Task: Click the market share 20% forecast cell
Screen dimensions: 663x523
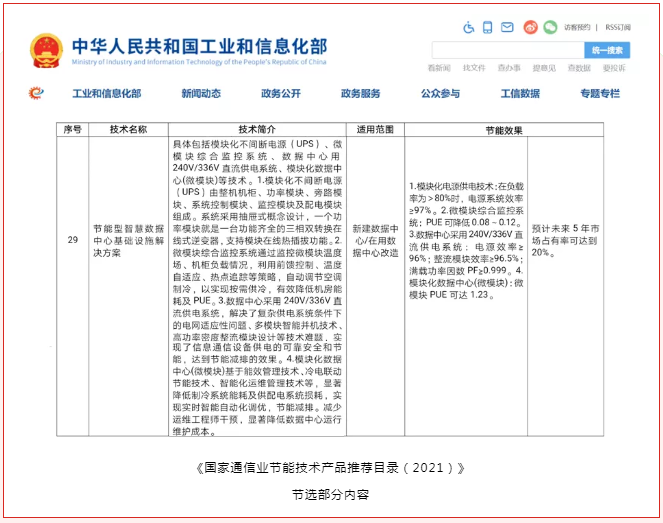Action: click(x=565, y=286)
